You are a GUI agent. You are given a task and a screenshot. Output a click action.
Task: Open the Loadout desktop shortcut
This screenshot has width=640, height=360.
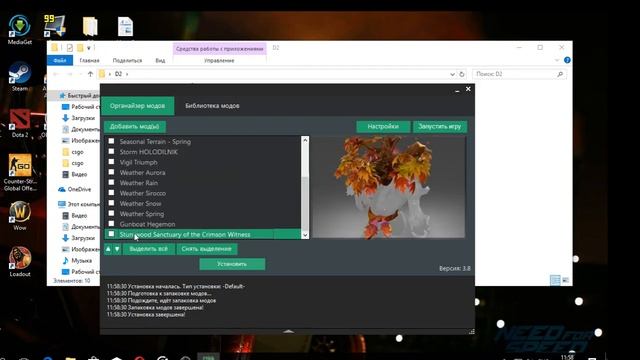tap(20, 261)
